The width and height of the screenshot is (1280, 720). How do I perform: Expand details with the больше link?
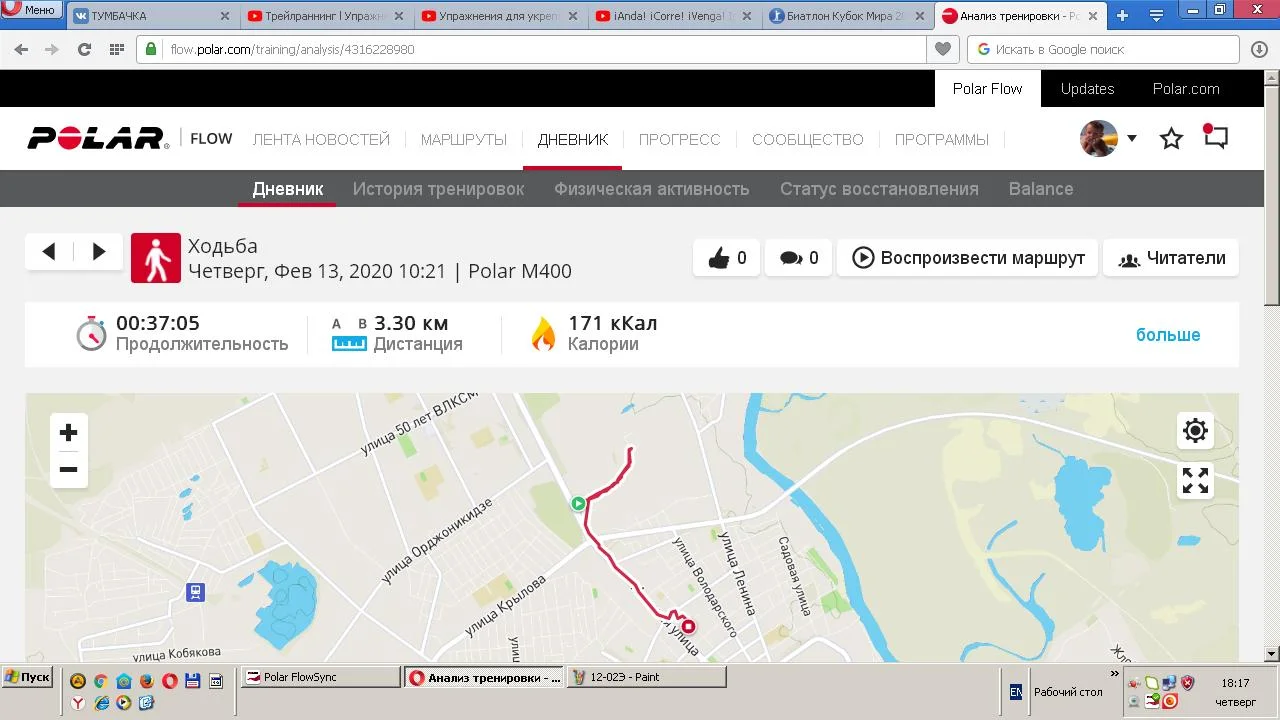pyautogui.click(x=1168, y=335)
